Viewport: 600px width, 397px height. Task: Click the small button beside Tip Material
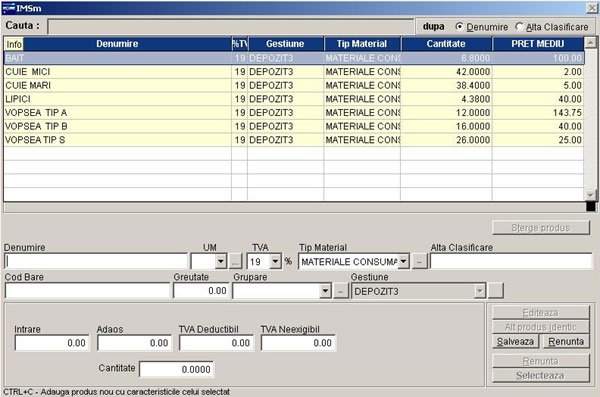(x=419, y=262)
